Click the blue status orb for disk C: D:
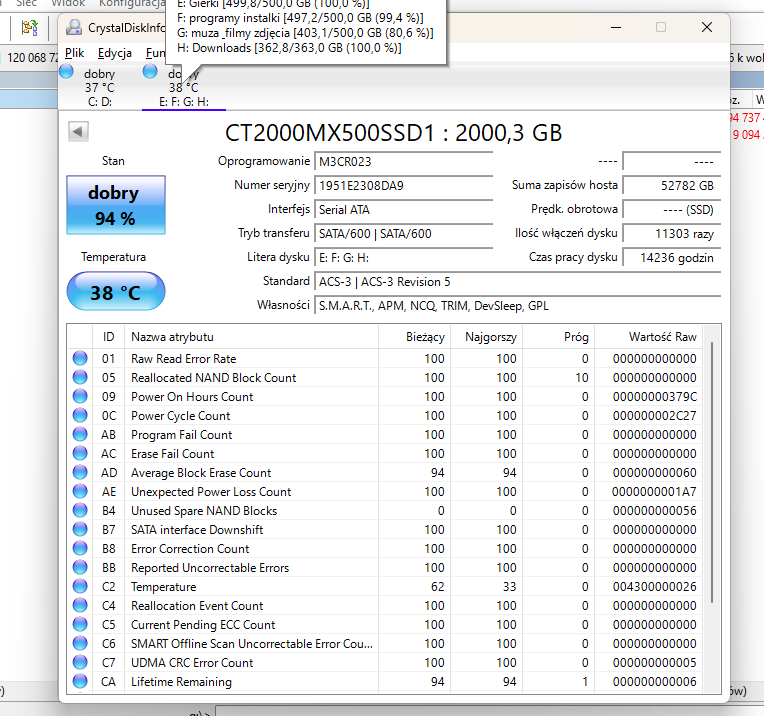 coord(67,71)
